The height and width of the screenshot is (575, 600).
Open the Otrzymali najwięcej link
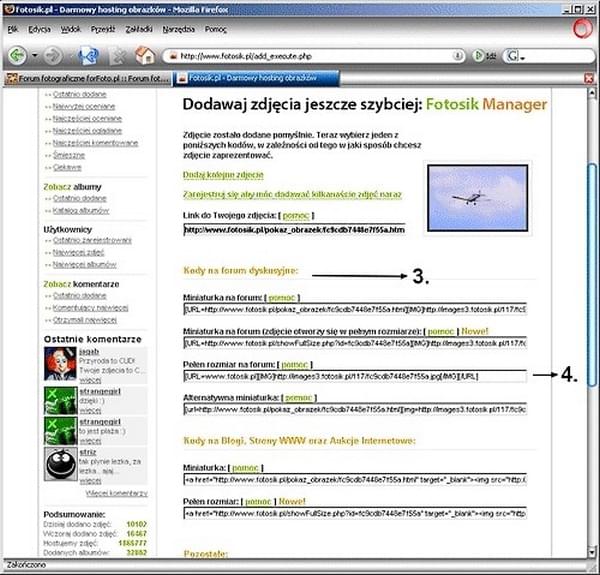click(85, 320)
